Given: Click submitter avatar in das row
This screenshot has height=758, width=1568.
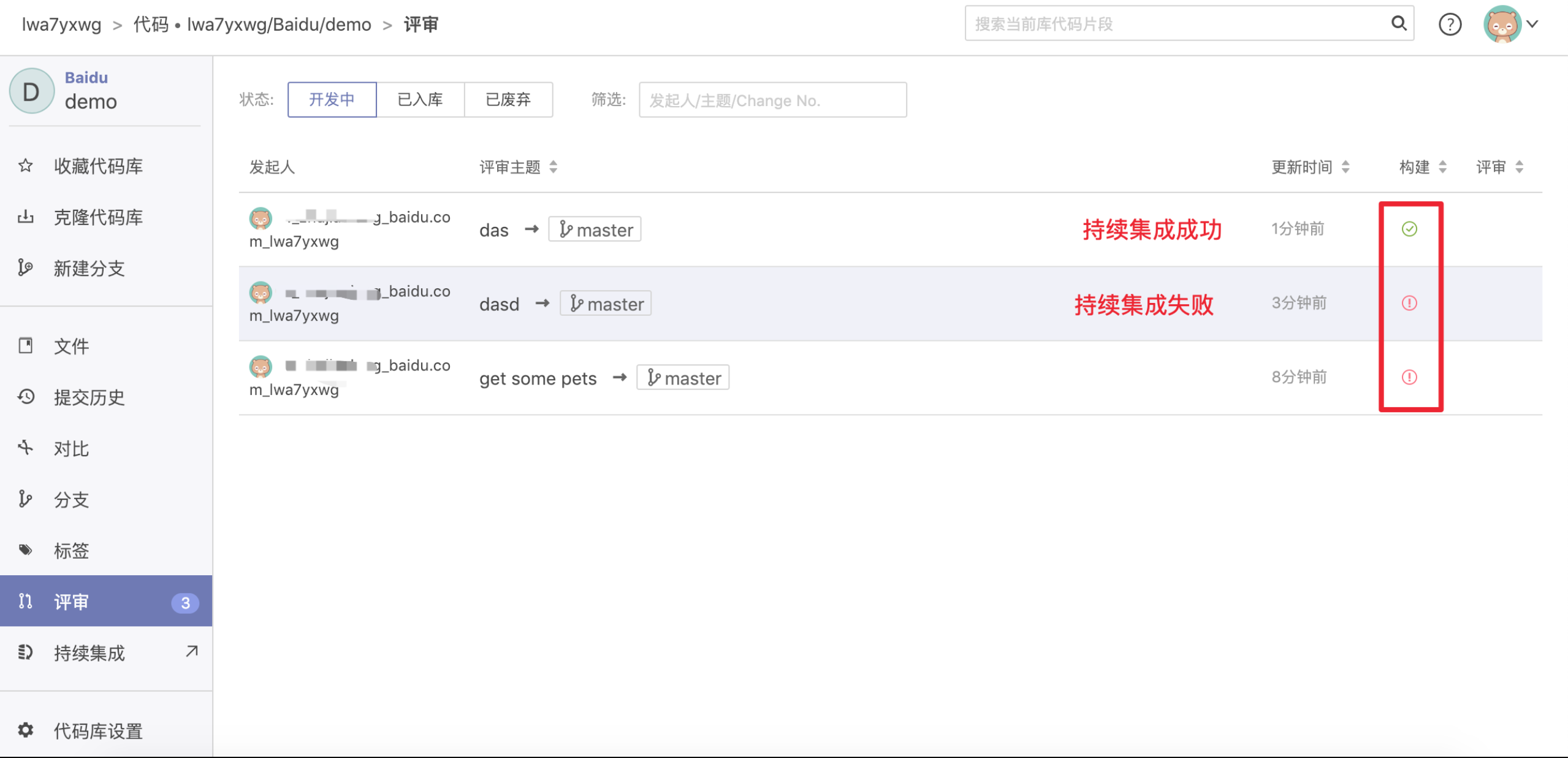Looking at the screenshot, I should pos(261,218).
